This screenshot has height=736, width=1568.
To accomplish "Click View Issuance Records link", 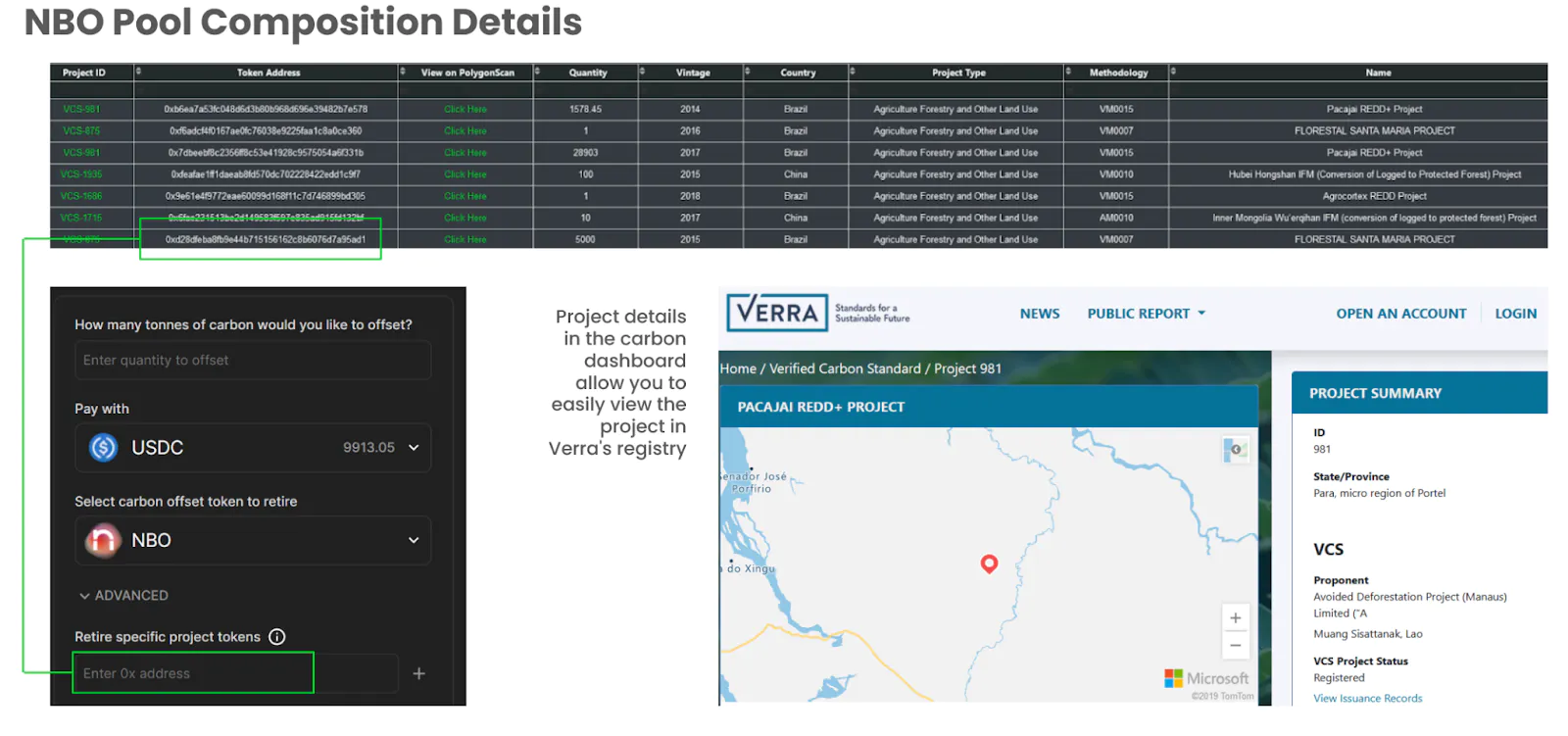I will pyautogui.click(x=1367, y=698).
